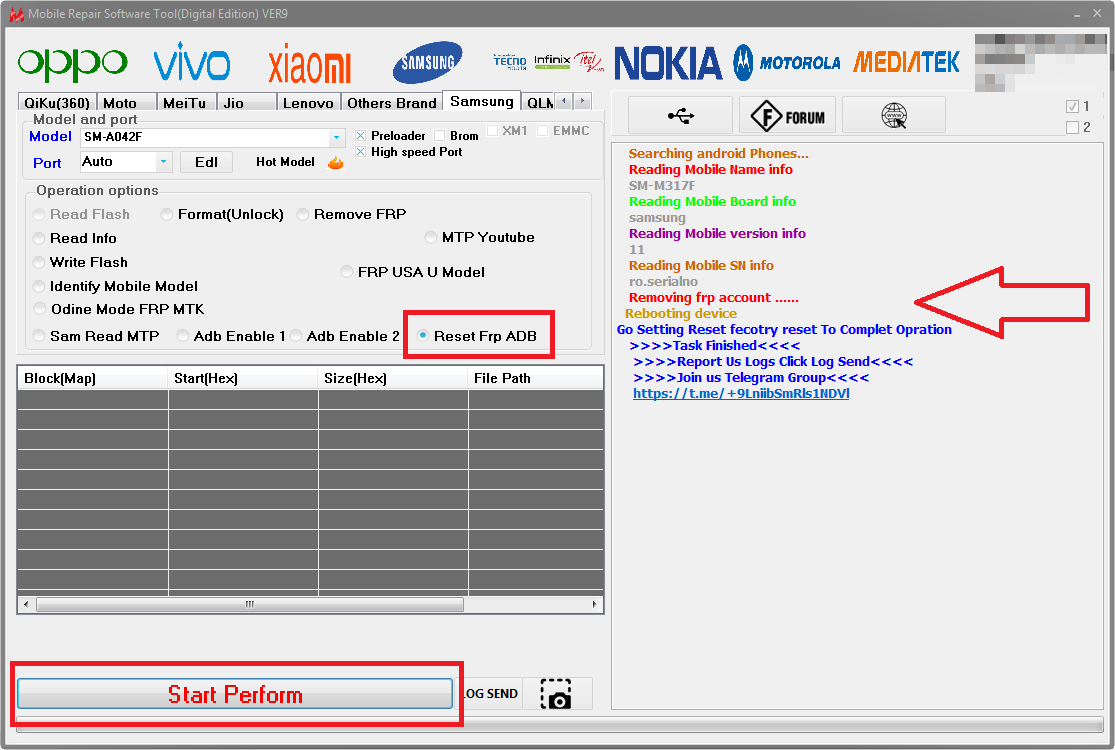Click the File Path column header
Screen dimensions: 1115x750
[536, 378]
